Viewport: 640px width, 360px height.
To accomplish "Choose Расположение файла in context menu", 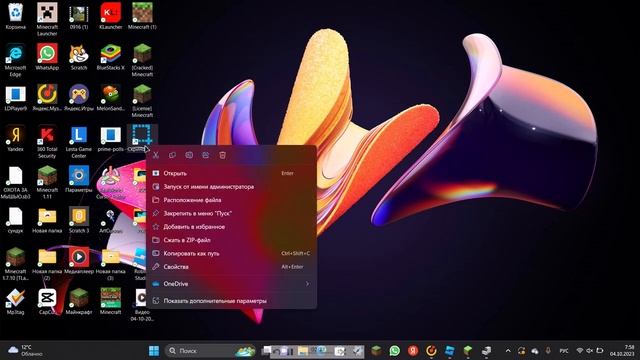I will pos(231,200).
